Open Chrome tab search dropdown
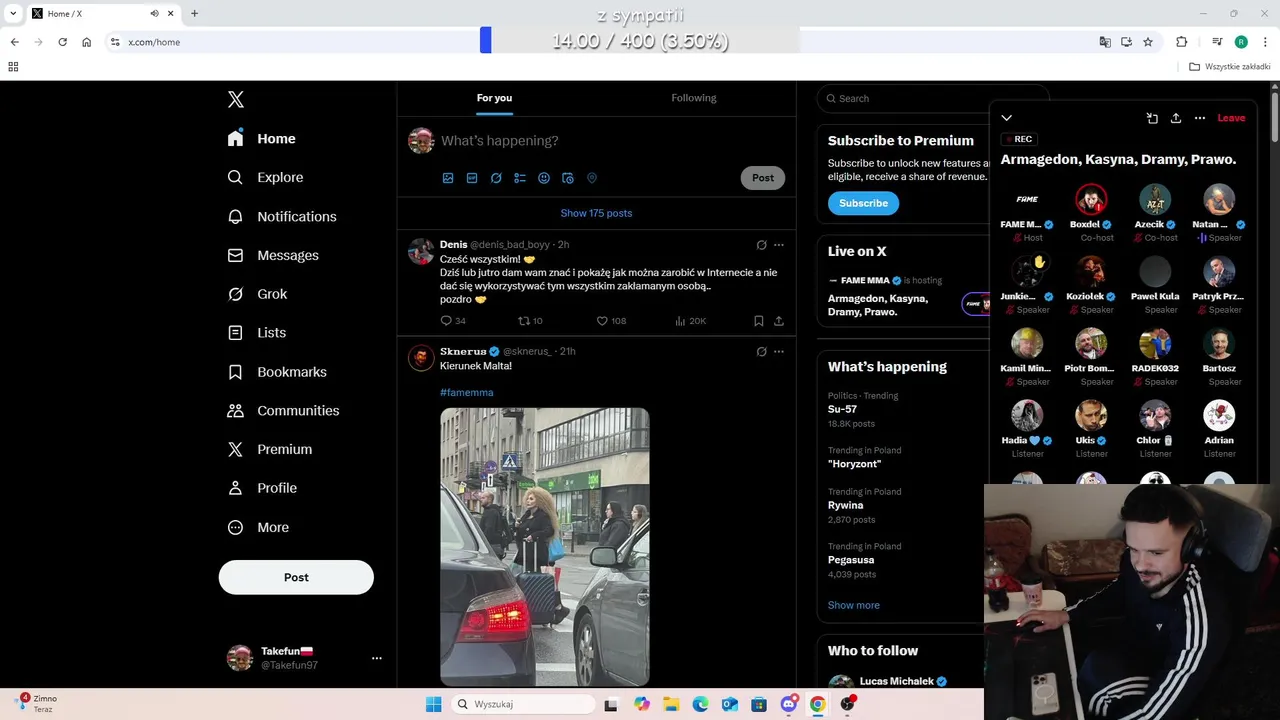 tap(13, 13)
